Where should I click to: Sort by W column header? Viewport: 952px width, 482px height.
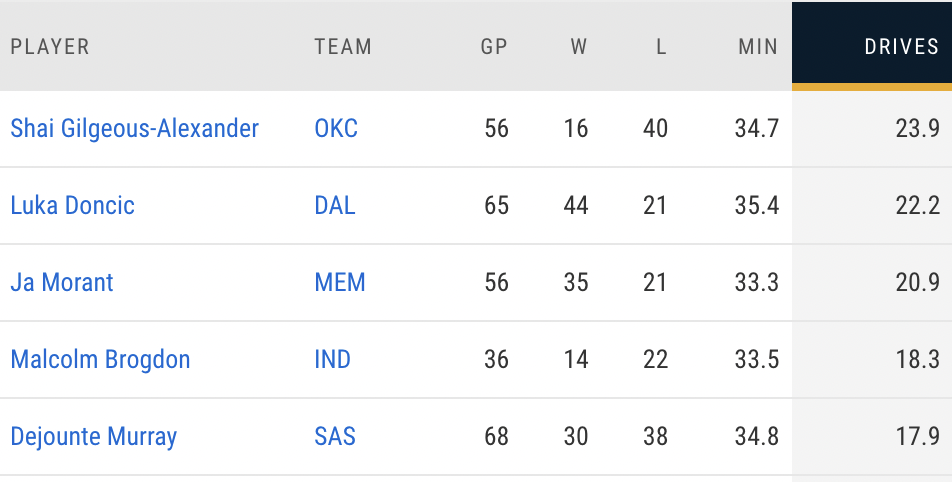tap(578, 47)
